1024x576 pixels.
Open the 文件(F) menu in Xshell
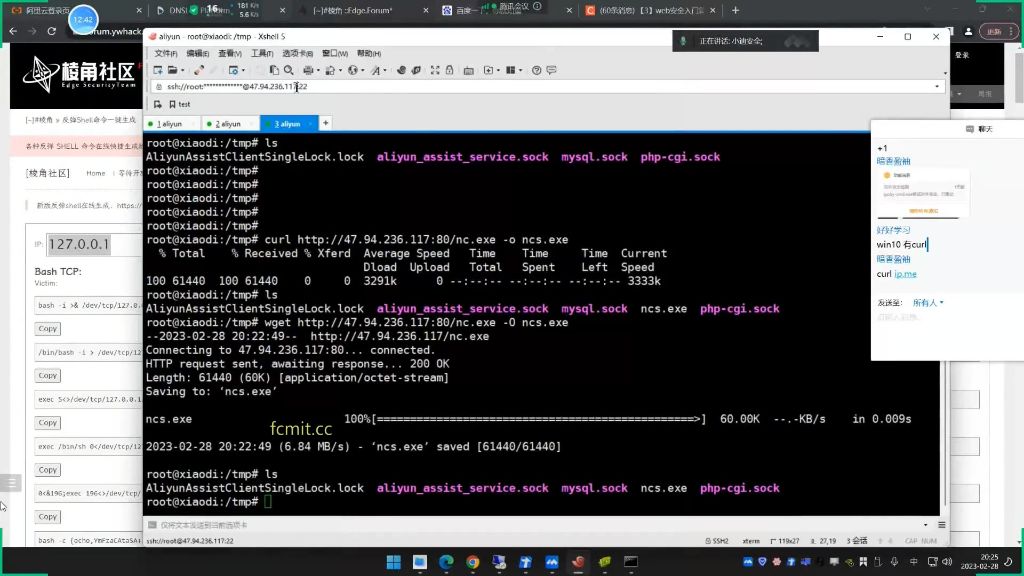pos(165,54)
